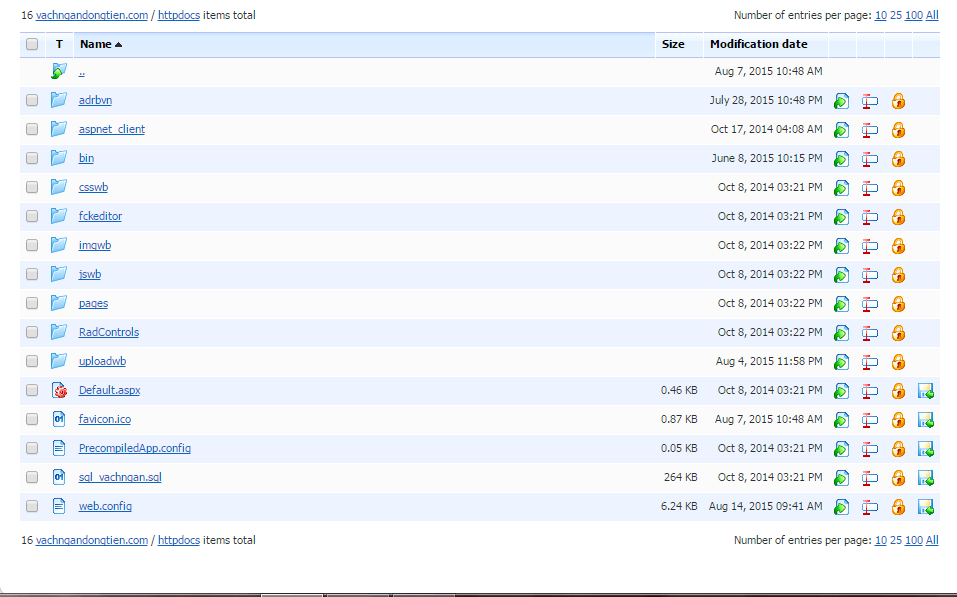Image resolution: width=957 pixels, height=597 pixels.
Task: Sort by the Modification date column
Action: pos(758,44)
